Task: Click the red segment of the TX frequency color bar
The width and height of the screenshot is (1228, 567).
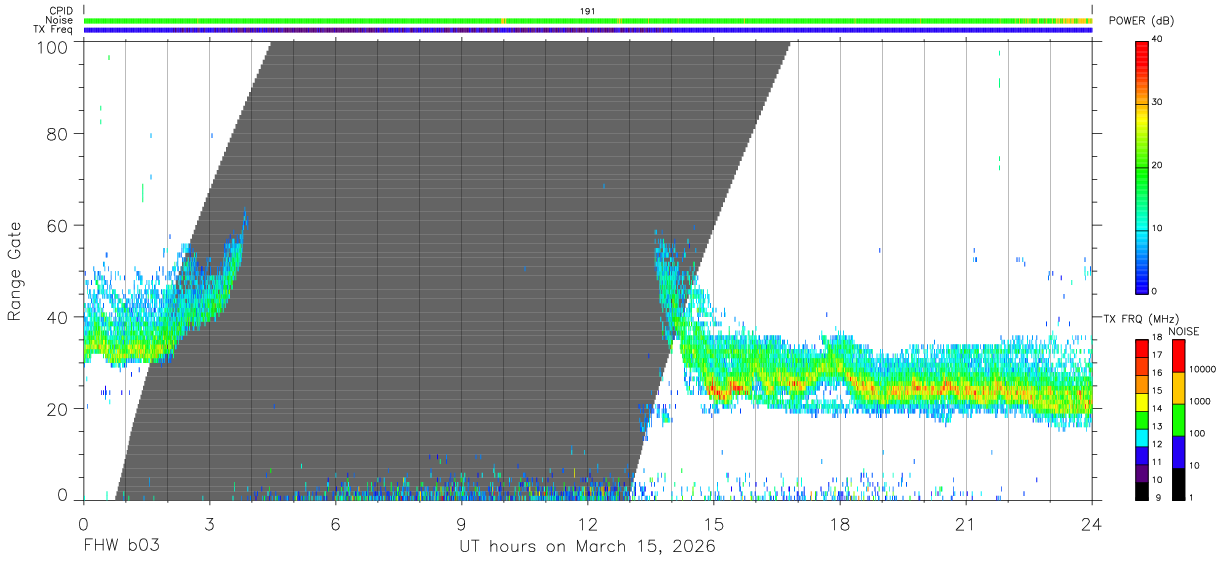Action: (x=1142, y=348)
